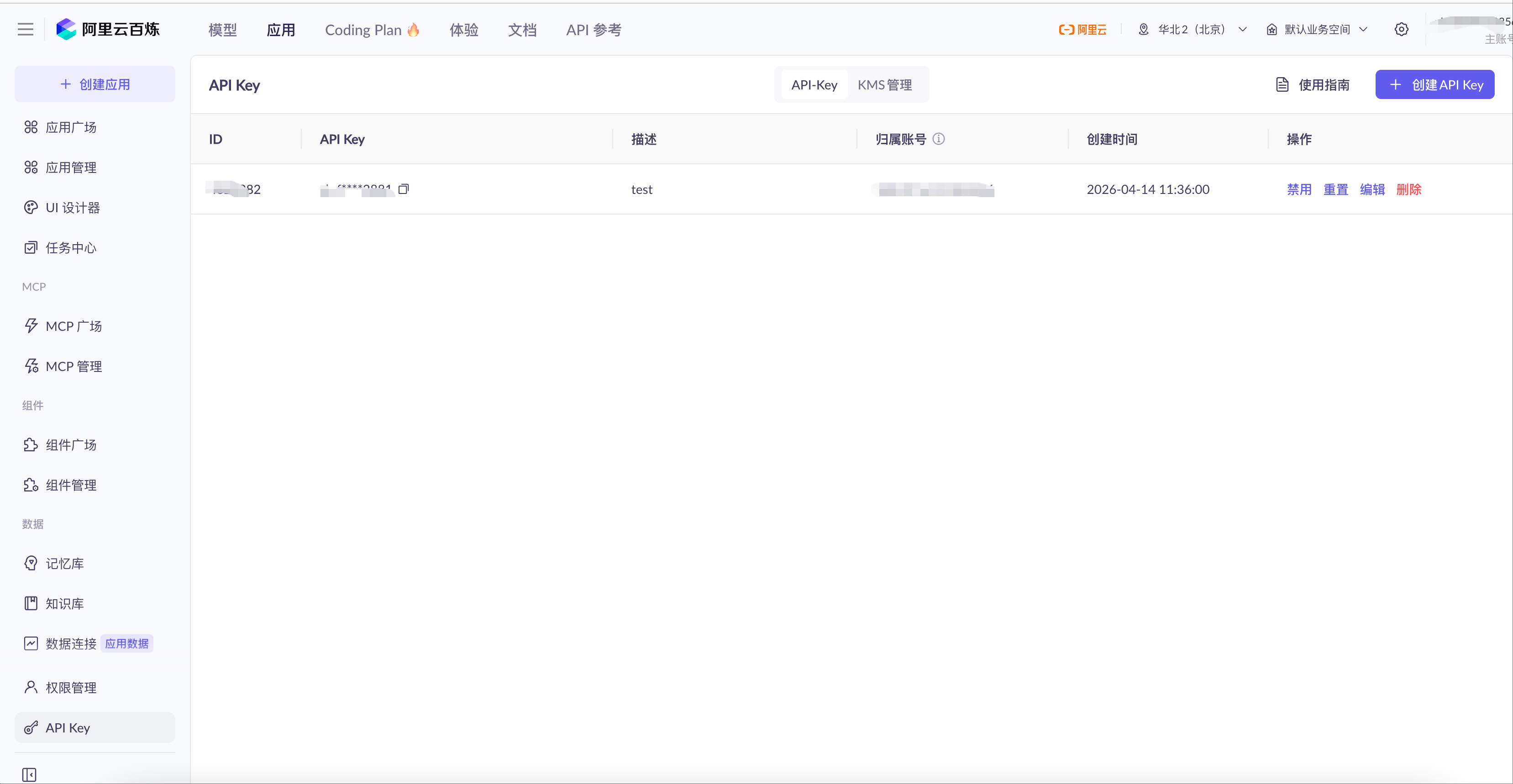Click 重置 to reset the key
Image resolution: width=1513 pixels, height=784 pixels.
point(1335,189)
